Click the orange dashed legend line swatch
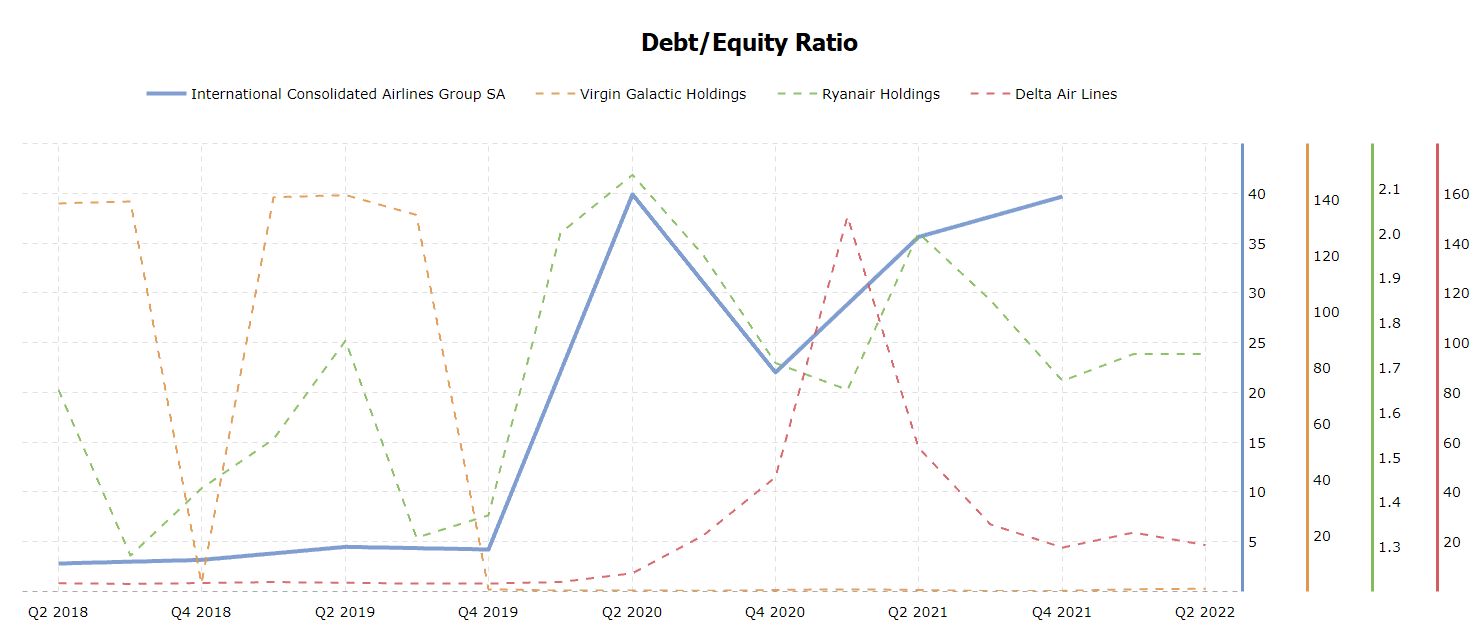This screenshot has width=1475, height=637. pyautogui.click(x=555, y=94)
